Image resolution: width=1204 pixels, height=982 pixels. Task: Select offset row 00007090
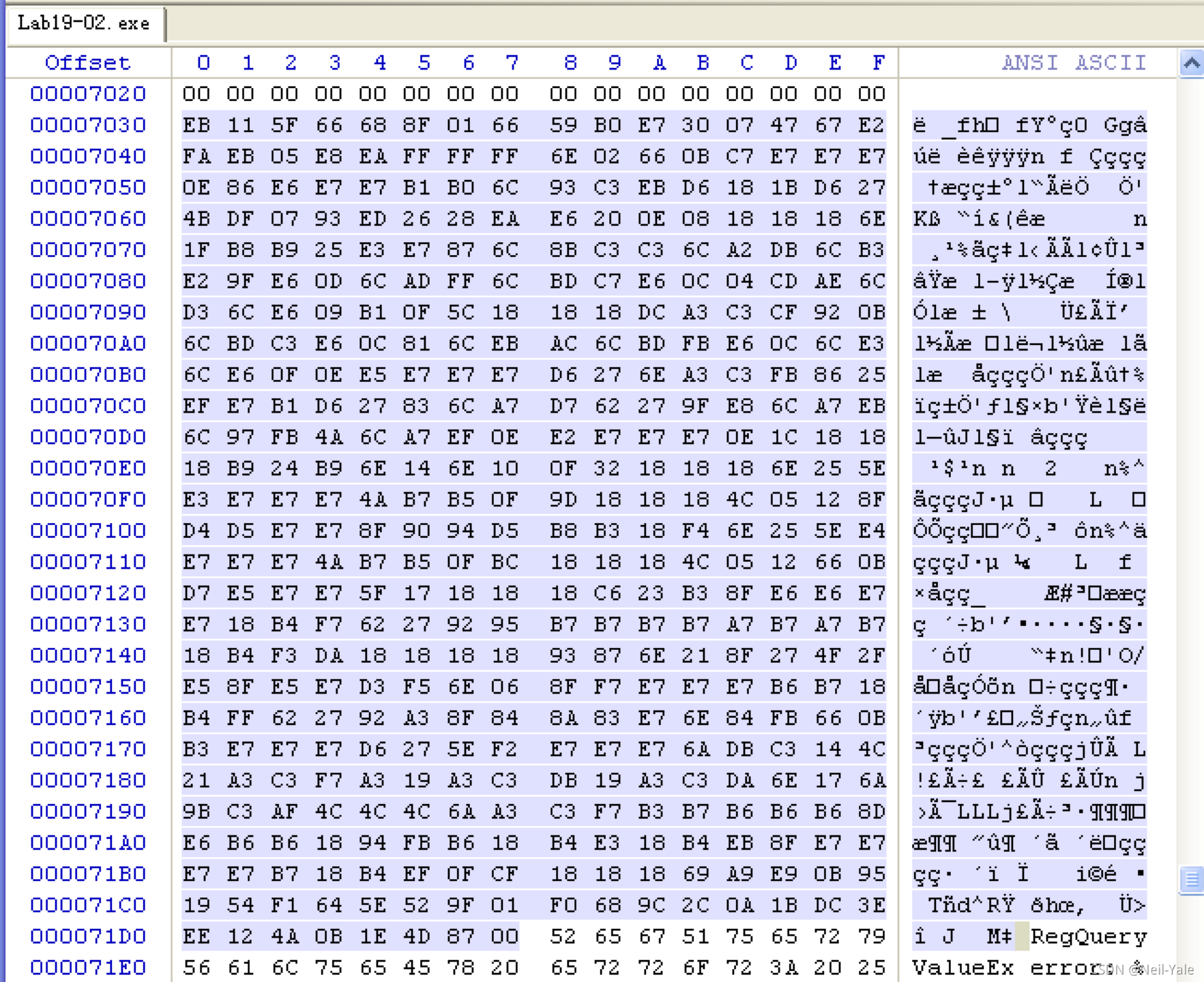[88, 312]
